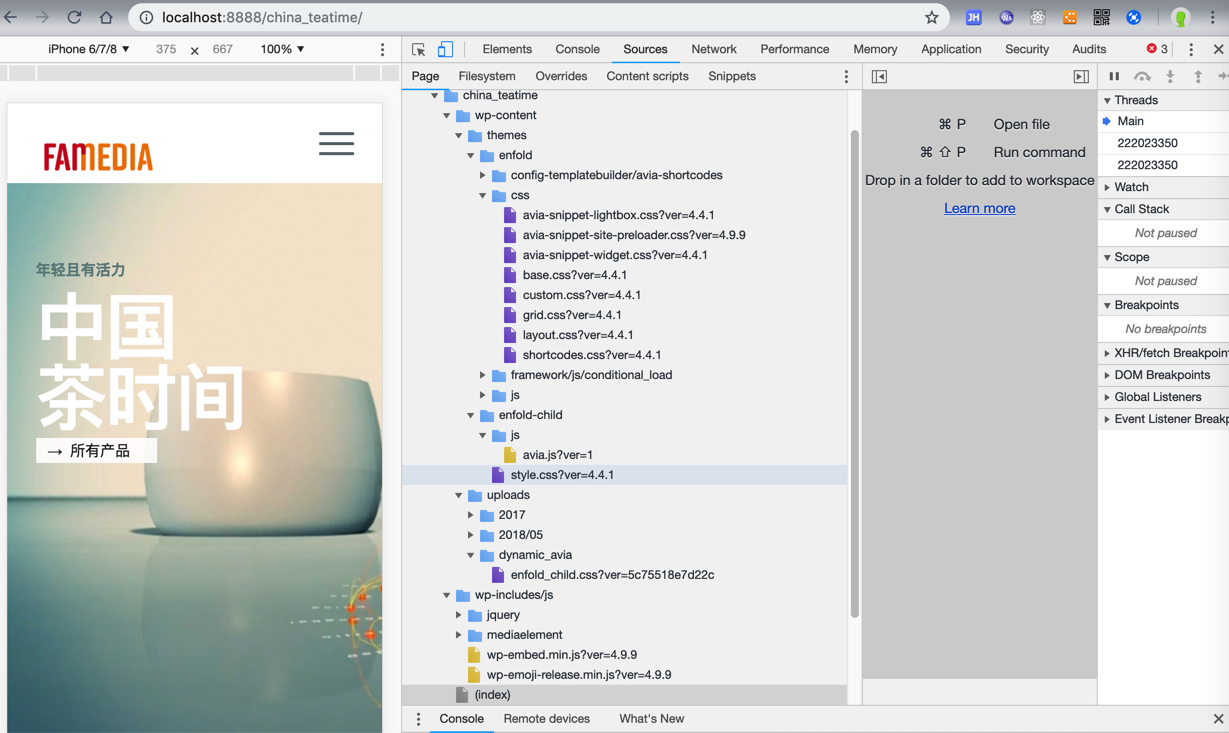Click the DevTools error count badge

1157,49
